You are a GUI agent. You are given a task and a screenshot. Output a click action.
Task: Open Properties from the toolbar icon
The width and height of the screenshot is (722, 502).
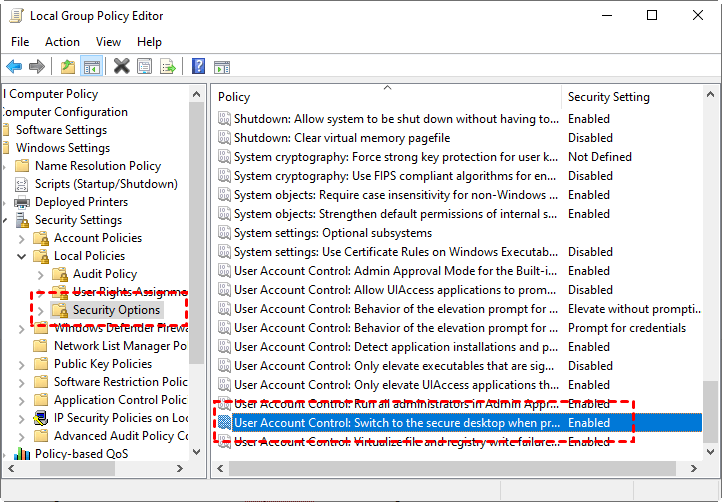144,67
